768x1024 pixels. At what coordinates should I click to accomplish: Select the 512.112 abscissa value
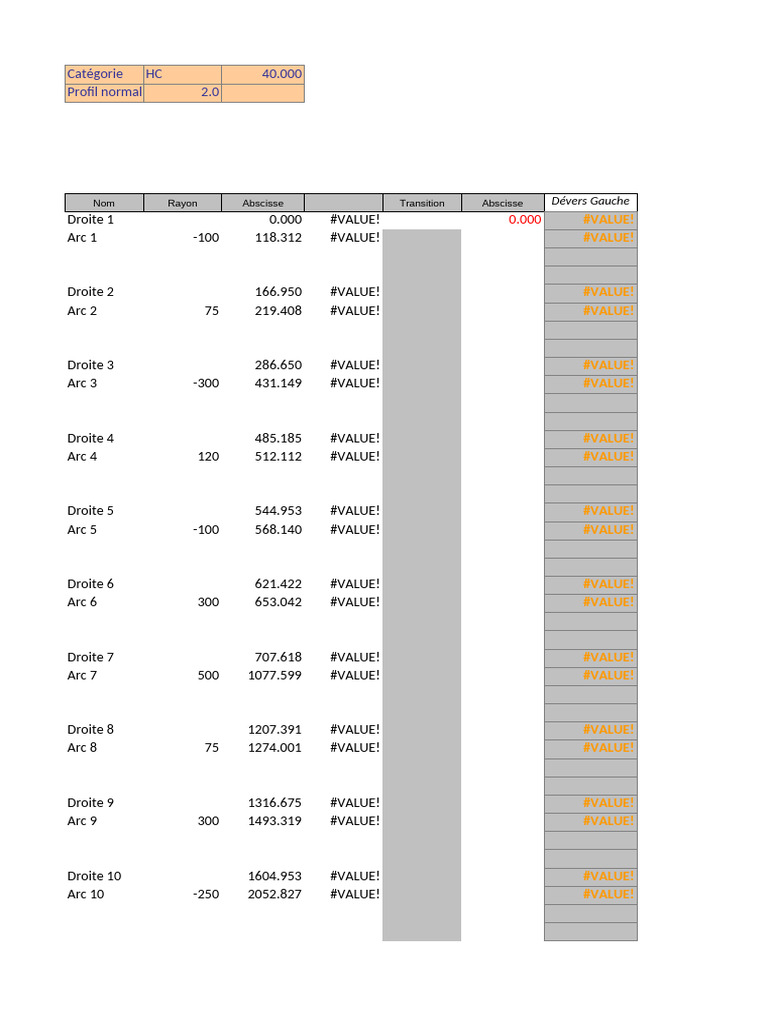tap(278, 456)
